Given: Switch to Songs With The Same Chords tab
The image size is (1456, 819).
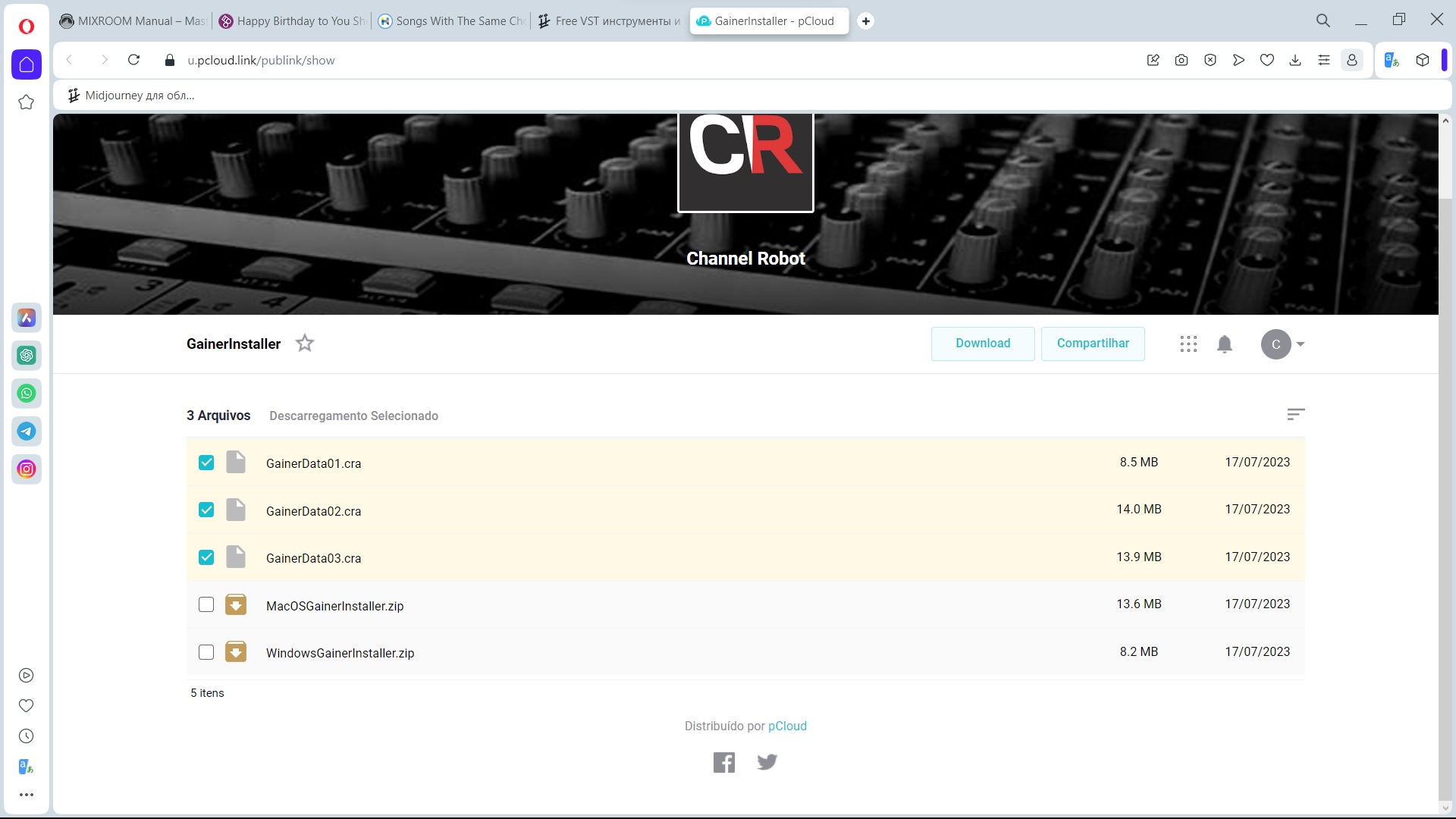Looking at the screenshot, I should 451,21.
